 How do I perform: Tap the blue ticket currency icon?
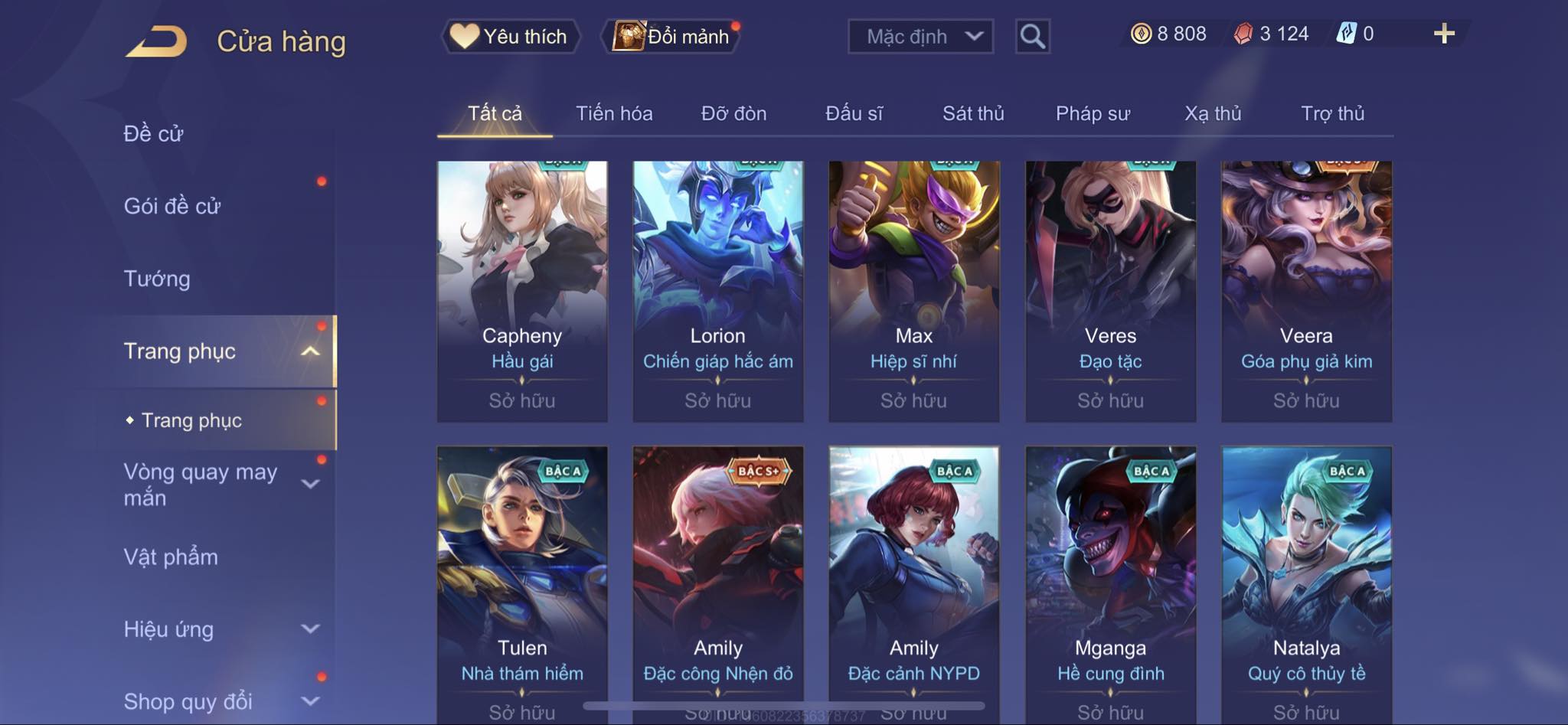(1346, 34)
